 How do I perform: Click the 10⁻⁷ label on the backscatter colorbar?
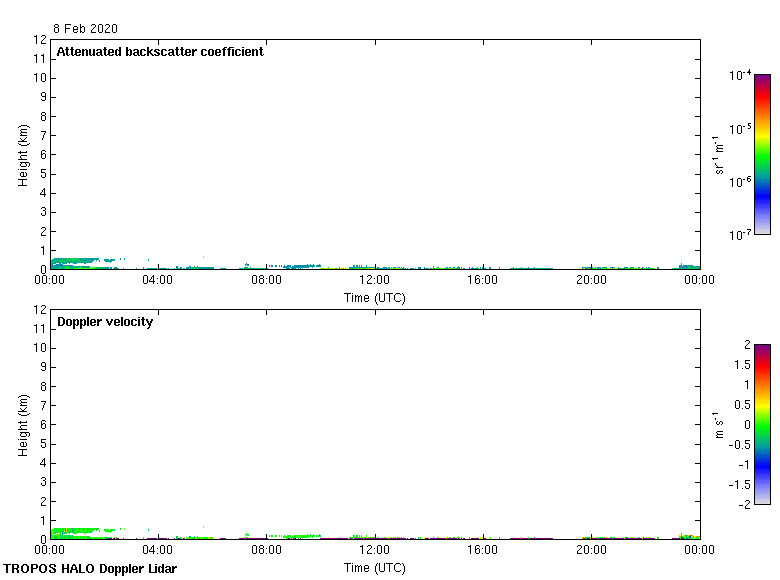click(x=740, y=235)
